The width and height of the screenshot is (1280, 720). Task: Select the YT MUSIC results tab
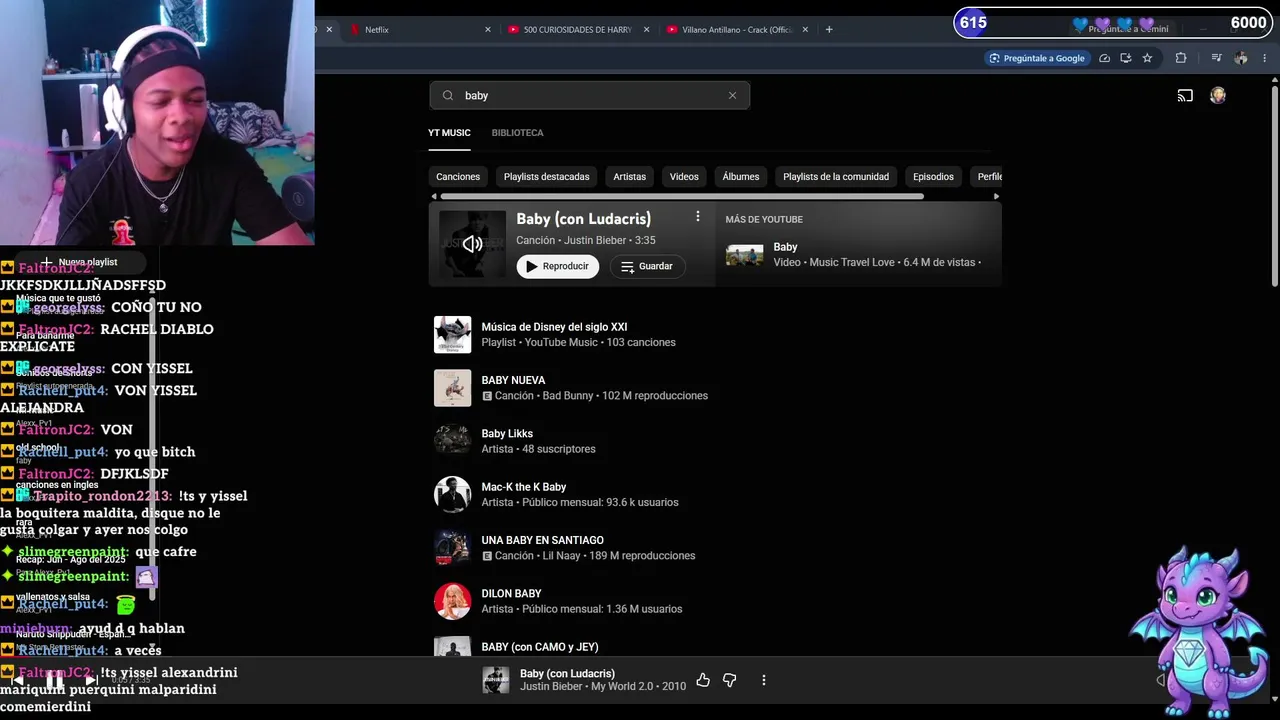pos(449,133)
